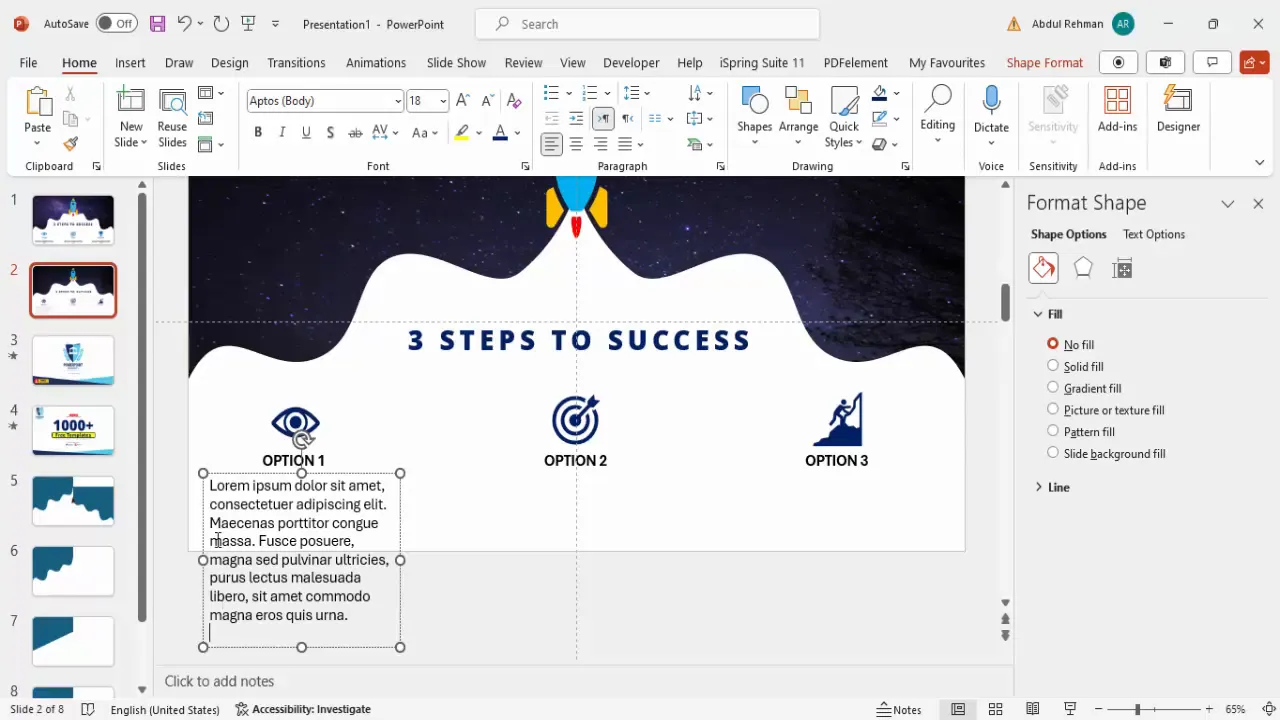Collapse the Fill section
Viewport: 1280px width, 720px height.
pos(1048,314)
